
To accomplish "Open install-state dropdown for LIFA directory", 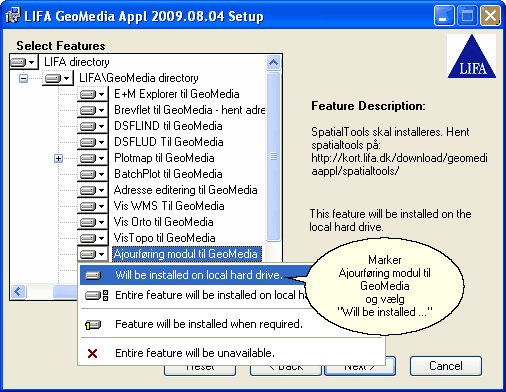I will pos(24,62).
